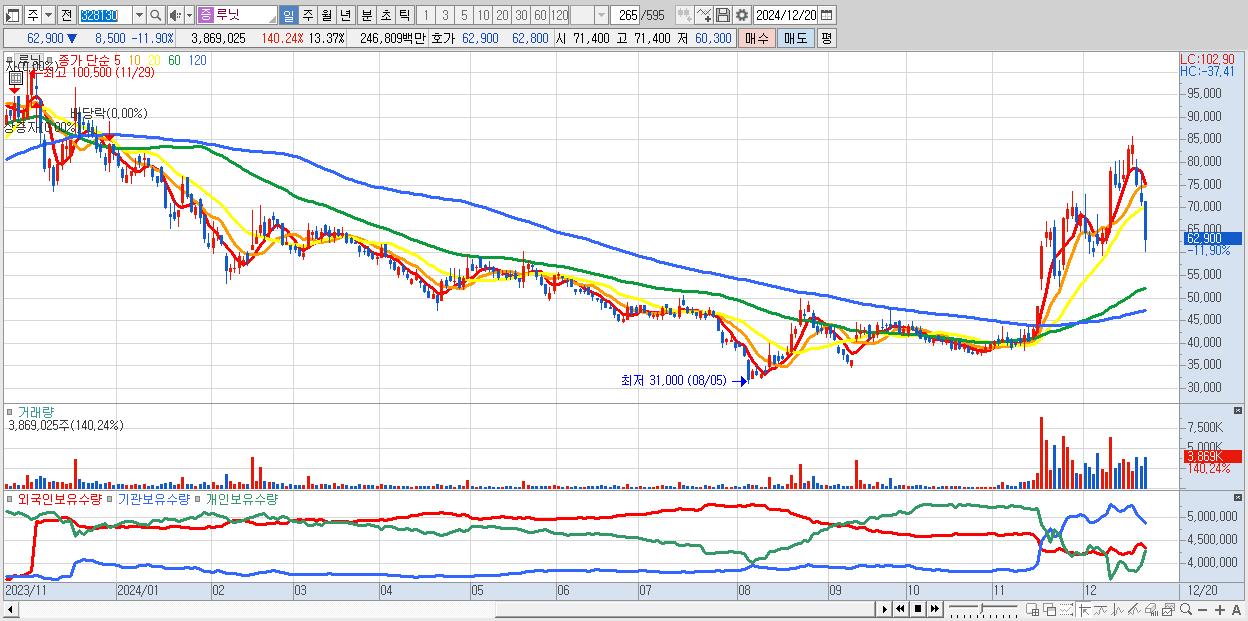The width and height of the screenshot is (1248, 621).
Task: Click the stock search magnifier icon
Action: point(155,16)
